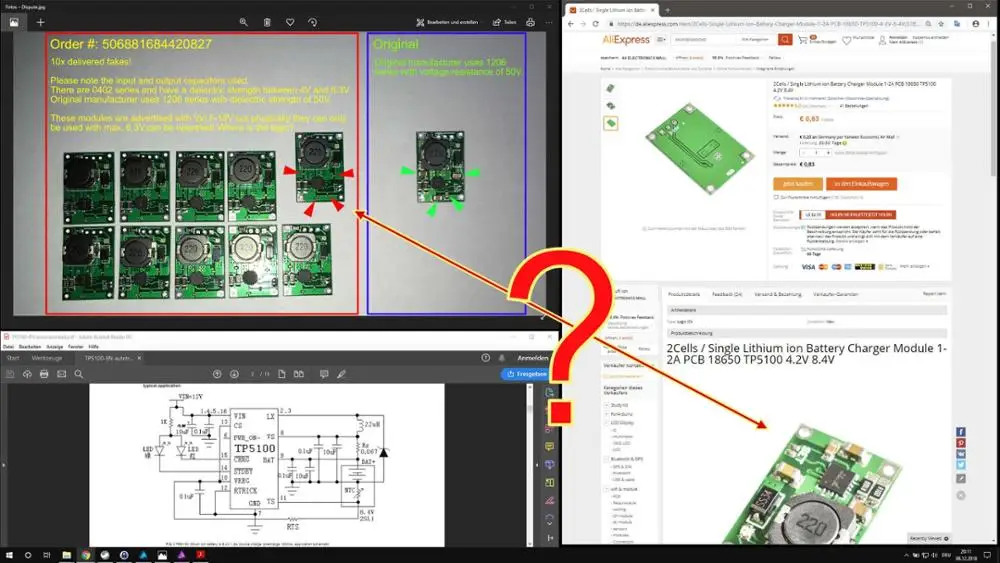Open the help question mark icon in Acrobat
1000x563 pixels.
point(485,358)
